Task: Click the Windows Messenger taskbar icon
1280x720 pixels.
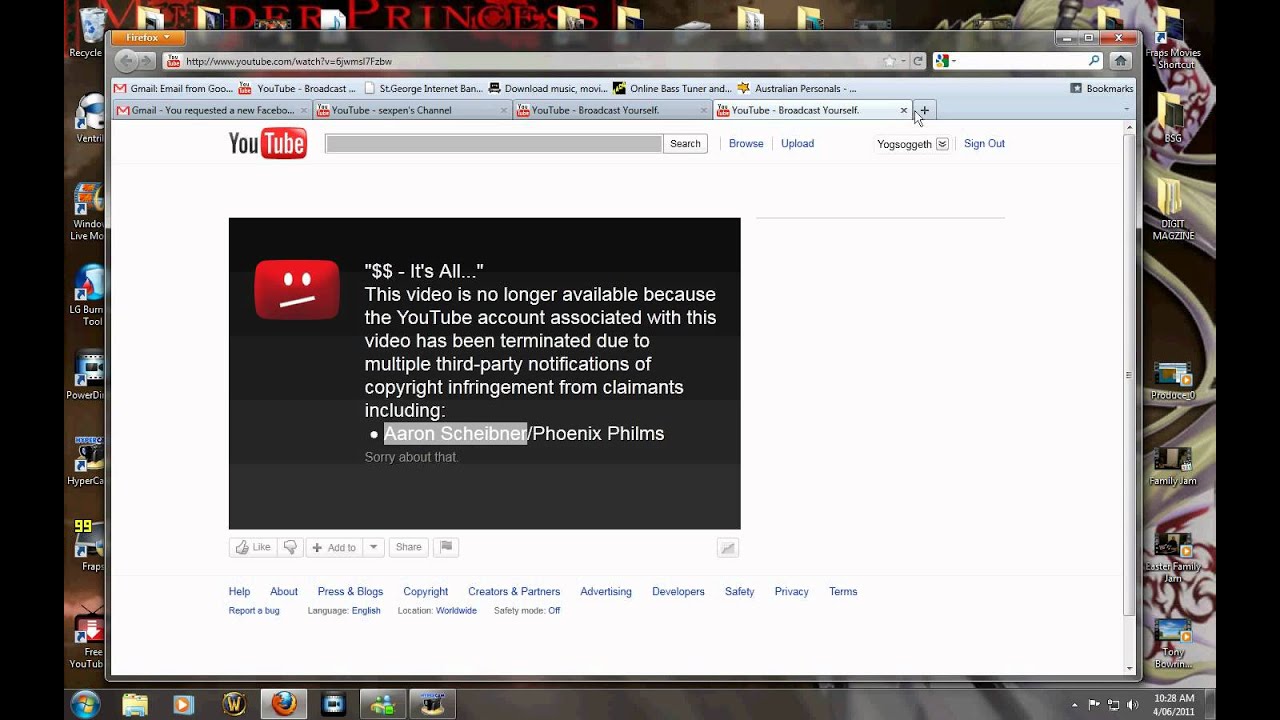Action: pos(383,704)
